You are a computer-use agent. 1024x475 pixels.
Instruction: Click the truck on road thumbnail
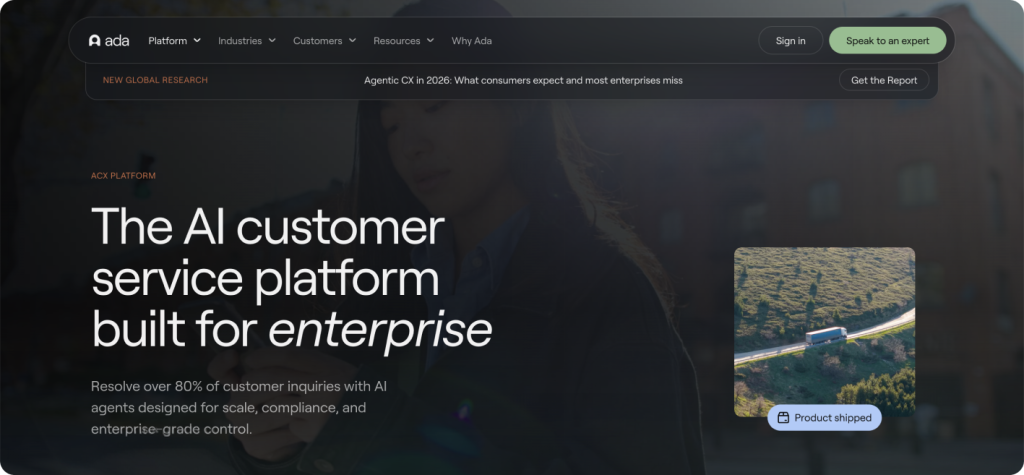pyautogui.click(x=824, y=332)
